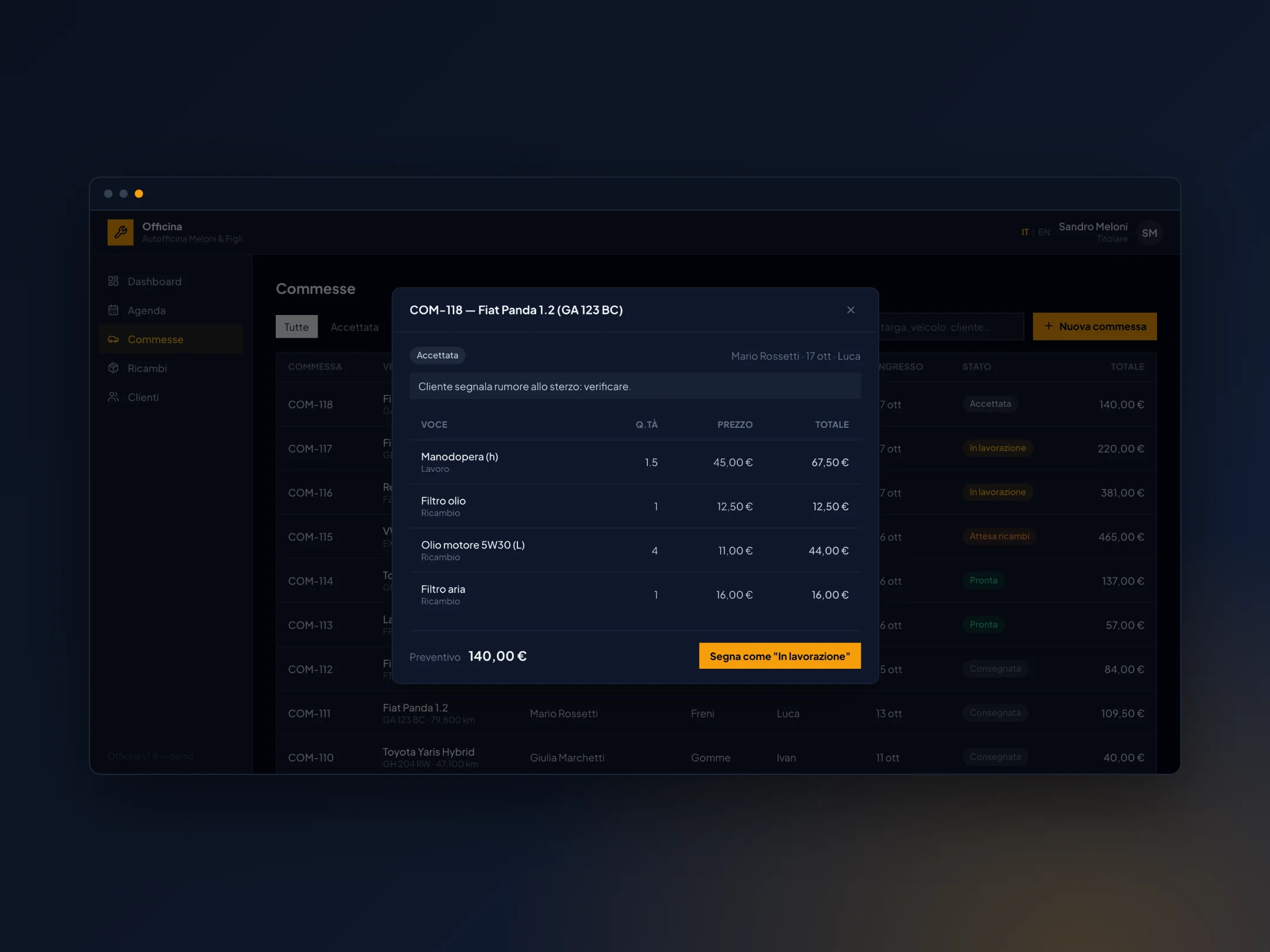The image size is (1270, 952).
Task: Click the wrench Officina logo icon
Action: pyautogui.click(x=121, y=232)
